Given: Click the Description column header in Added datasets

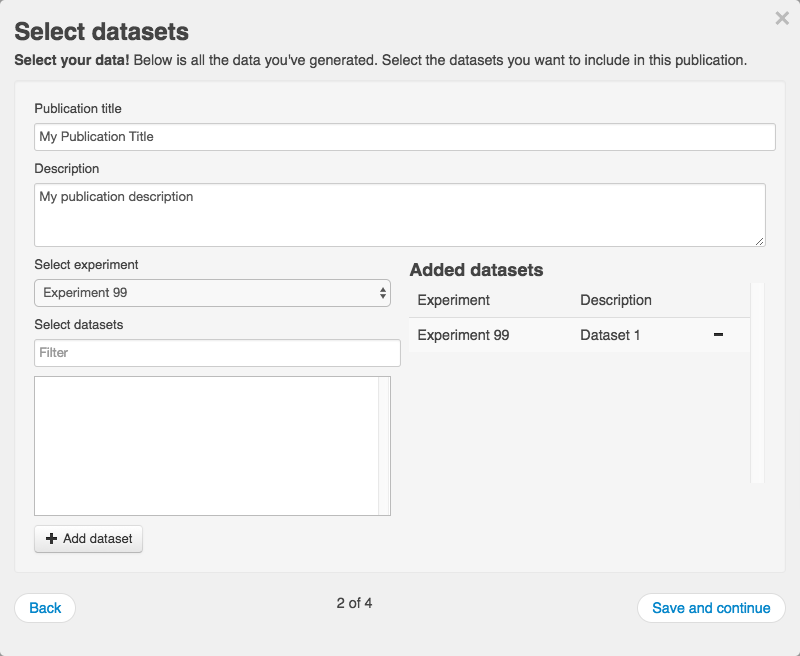Looking at the screenshot, I should (616, 300).
